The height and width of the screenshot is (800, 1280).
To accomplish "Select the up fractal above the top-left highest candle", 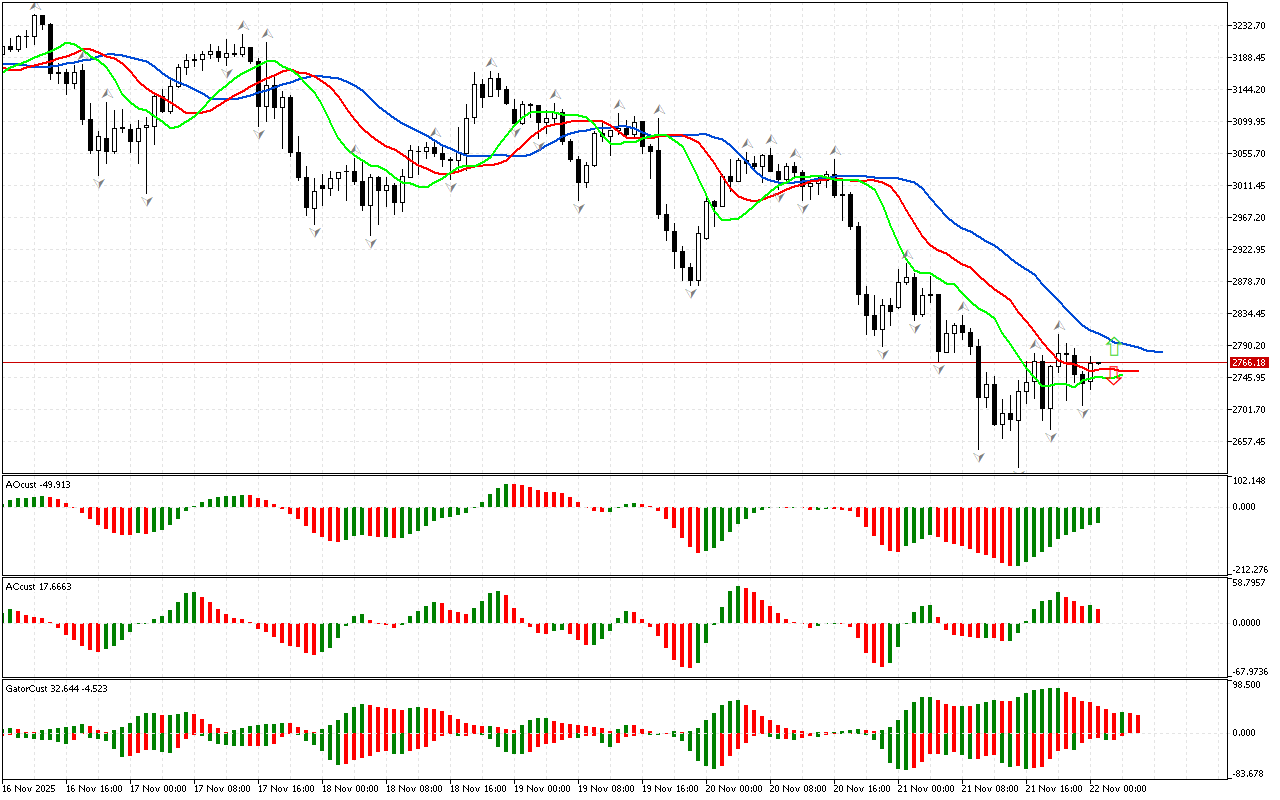I will point(37,7).
